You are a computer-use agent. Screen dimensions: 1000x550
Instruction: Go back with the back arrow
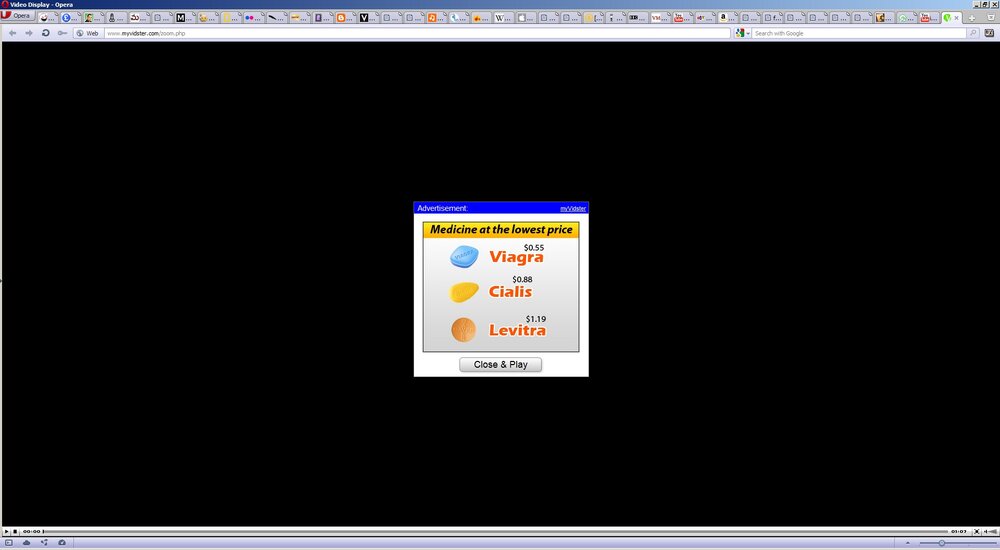pyautogui.click(x=12, y=33)
